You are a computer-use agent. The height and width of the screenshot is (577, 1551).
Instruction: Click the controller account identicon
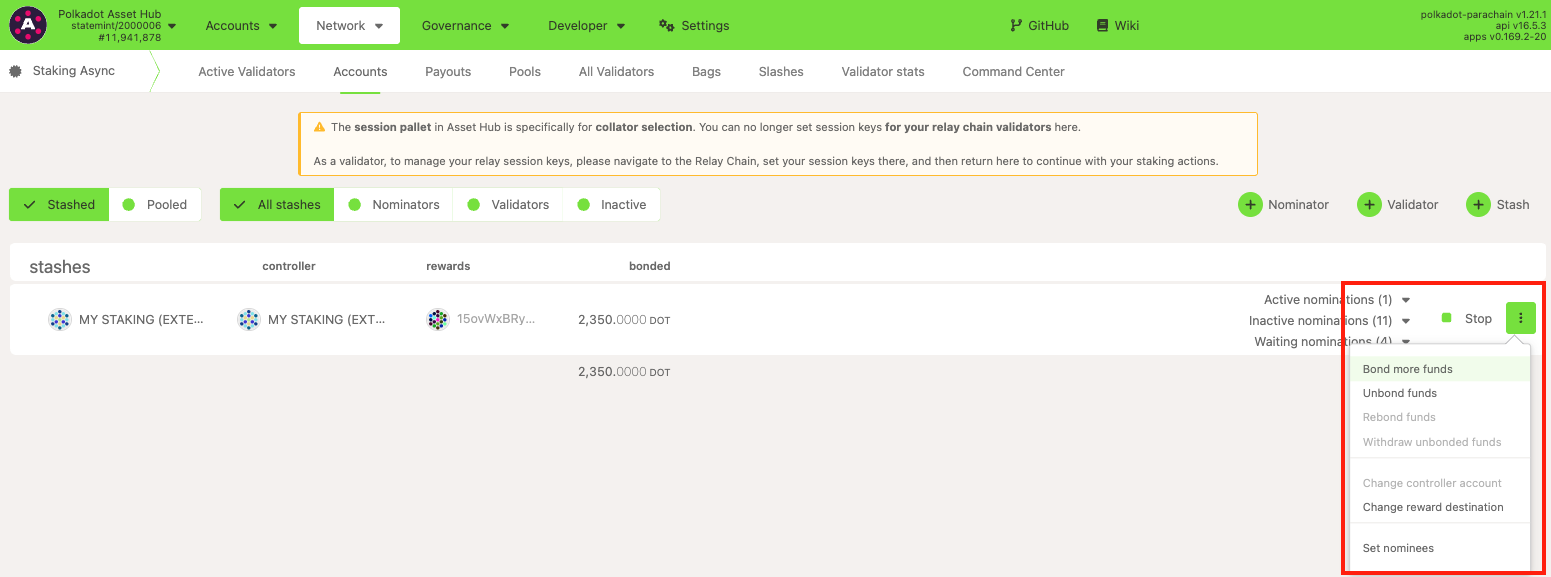pyautogui.click(x=249, y=320)
